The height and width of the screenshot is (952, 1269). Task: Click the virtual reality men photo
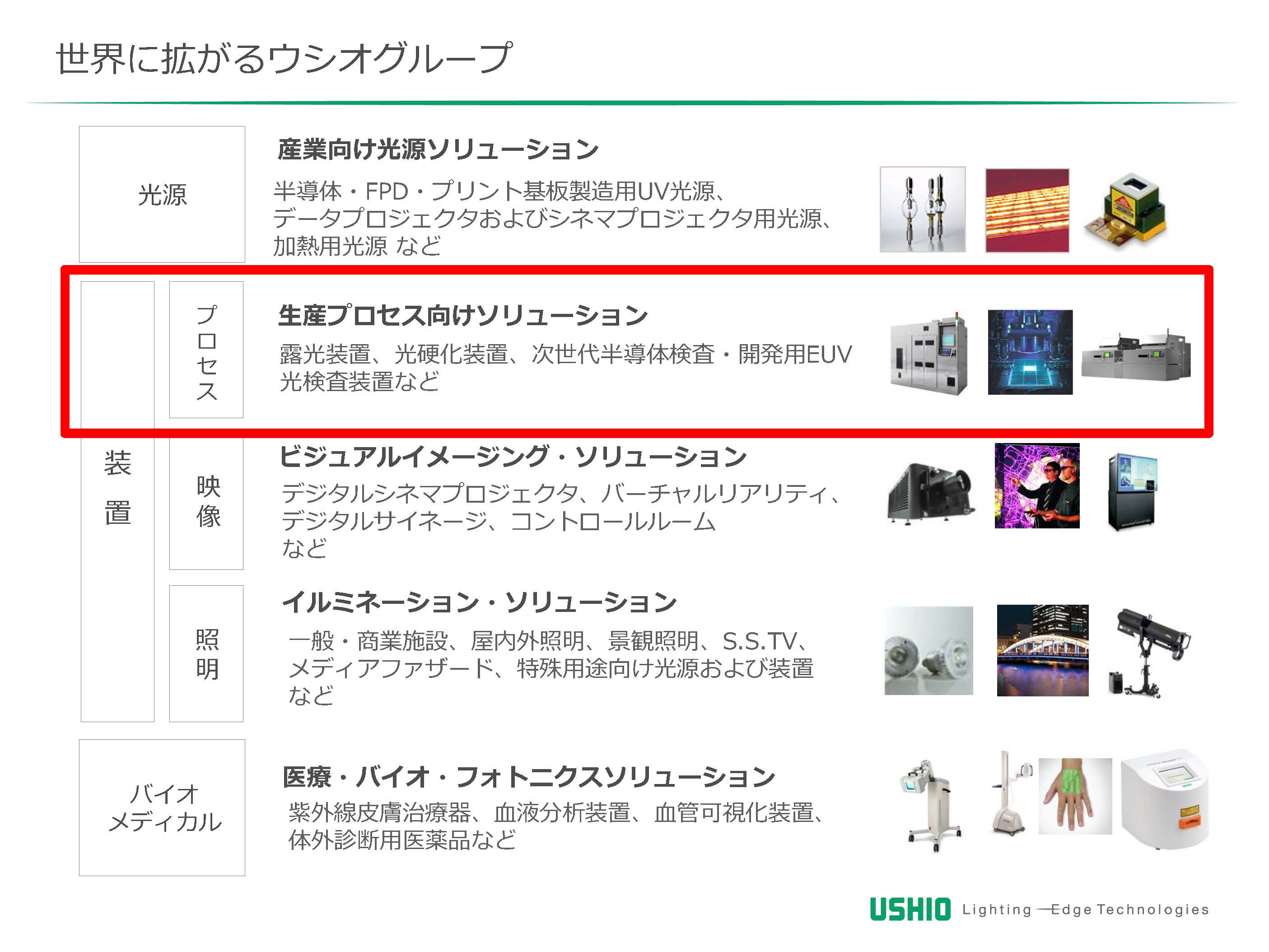pyautogui.click(x=1037, y=485)
